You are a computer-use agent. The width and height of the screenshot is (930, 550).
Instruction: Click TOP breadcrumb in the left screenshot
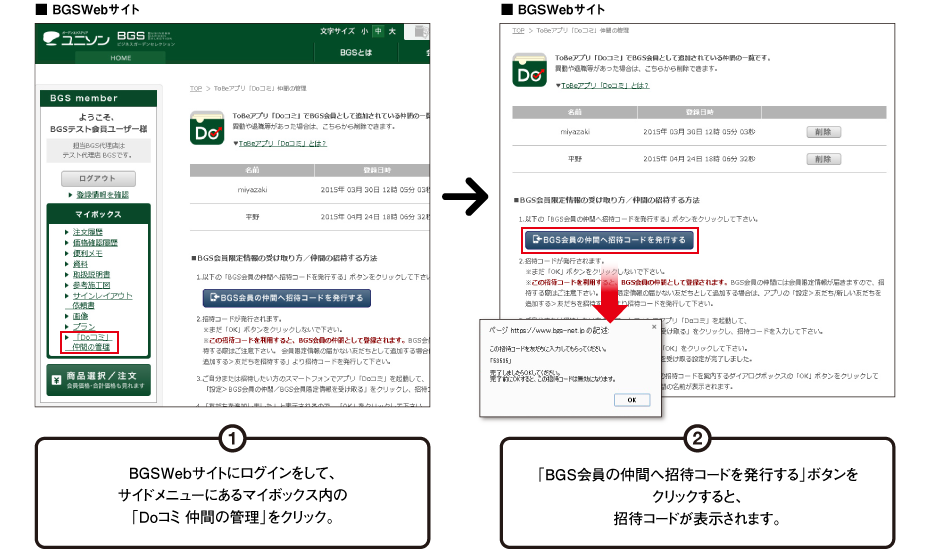coord(196,88)
